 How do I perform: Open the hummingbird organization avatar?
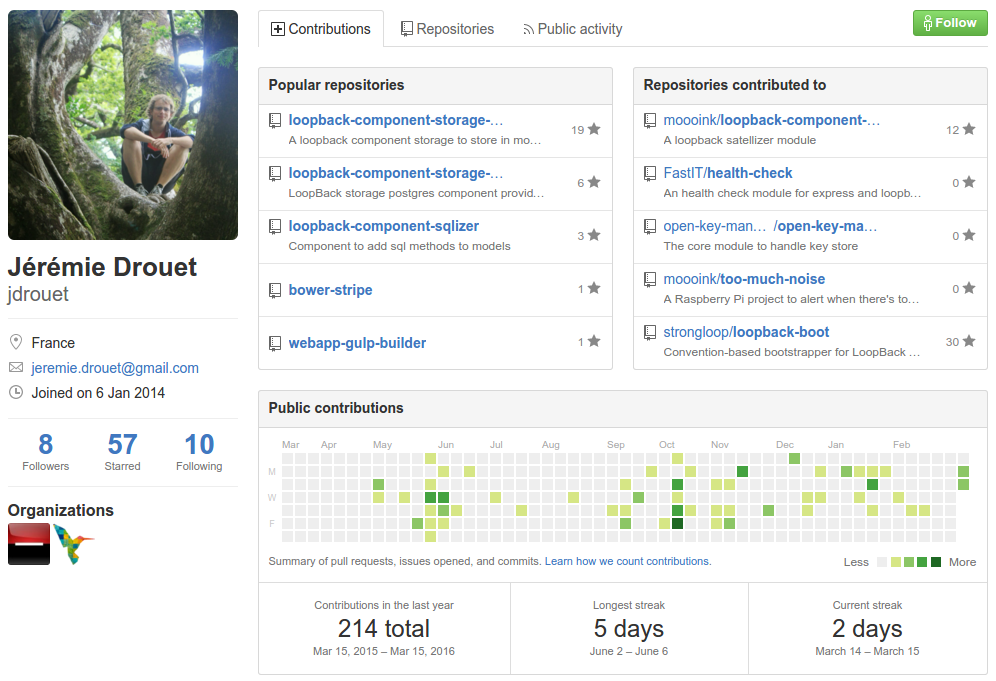pos(74,544)
